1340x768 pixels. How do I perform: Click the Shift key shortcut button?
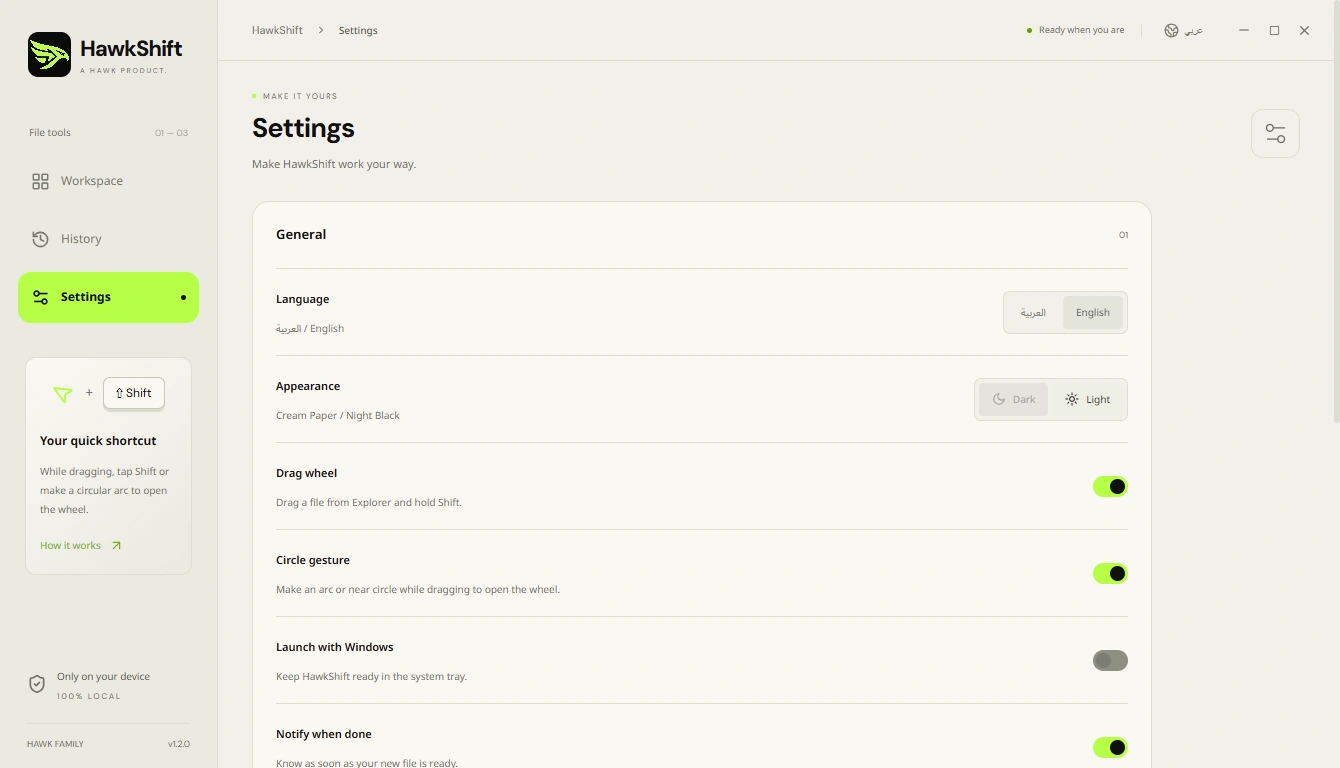[134, 393]
